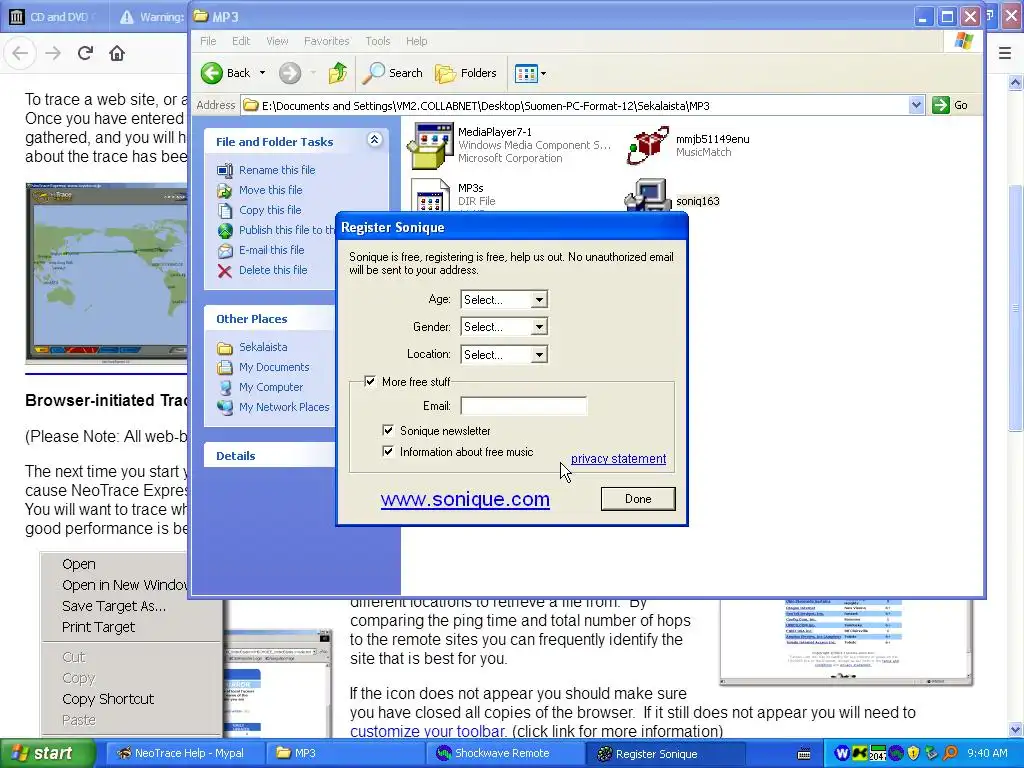Click the blue W tray icon
This screenshot has height=768, width=1024.
tap(842, 753)
